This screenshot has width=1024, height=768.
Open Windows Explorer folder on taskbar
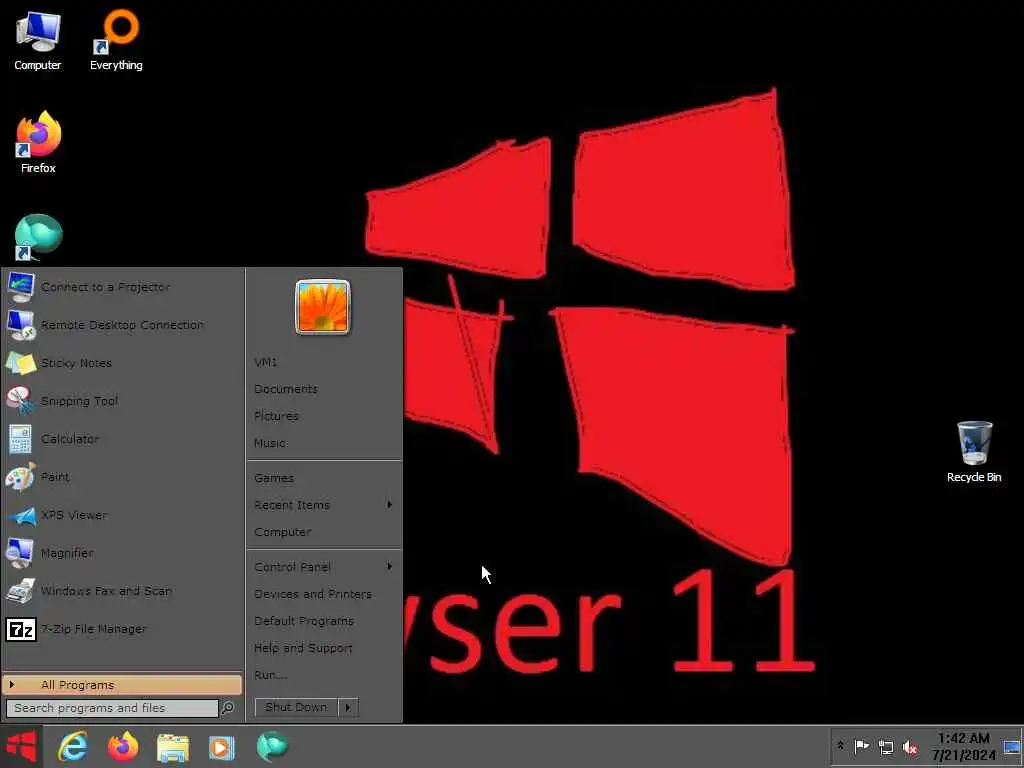point(173,748)
